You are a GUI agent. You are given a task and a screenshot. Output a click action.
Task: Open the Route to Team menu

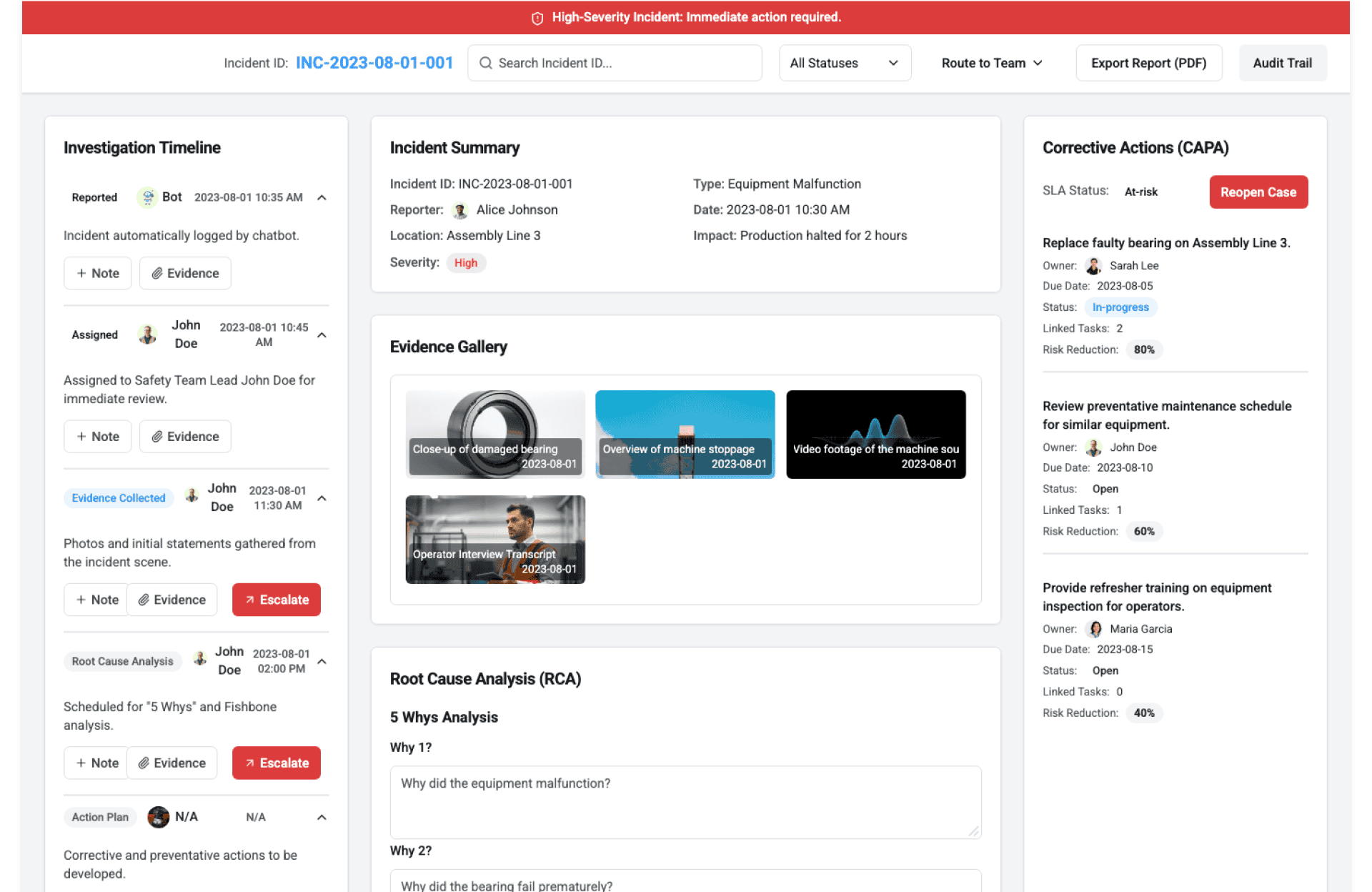coord(992,63)
